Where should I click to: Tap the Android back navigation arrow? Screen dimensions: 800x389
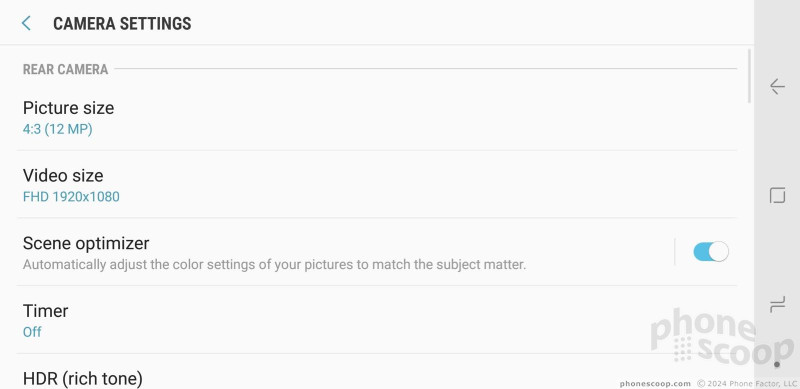777,86
